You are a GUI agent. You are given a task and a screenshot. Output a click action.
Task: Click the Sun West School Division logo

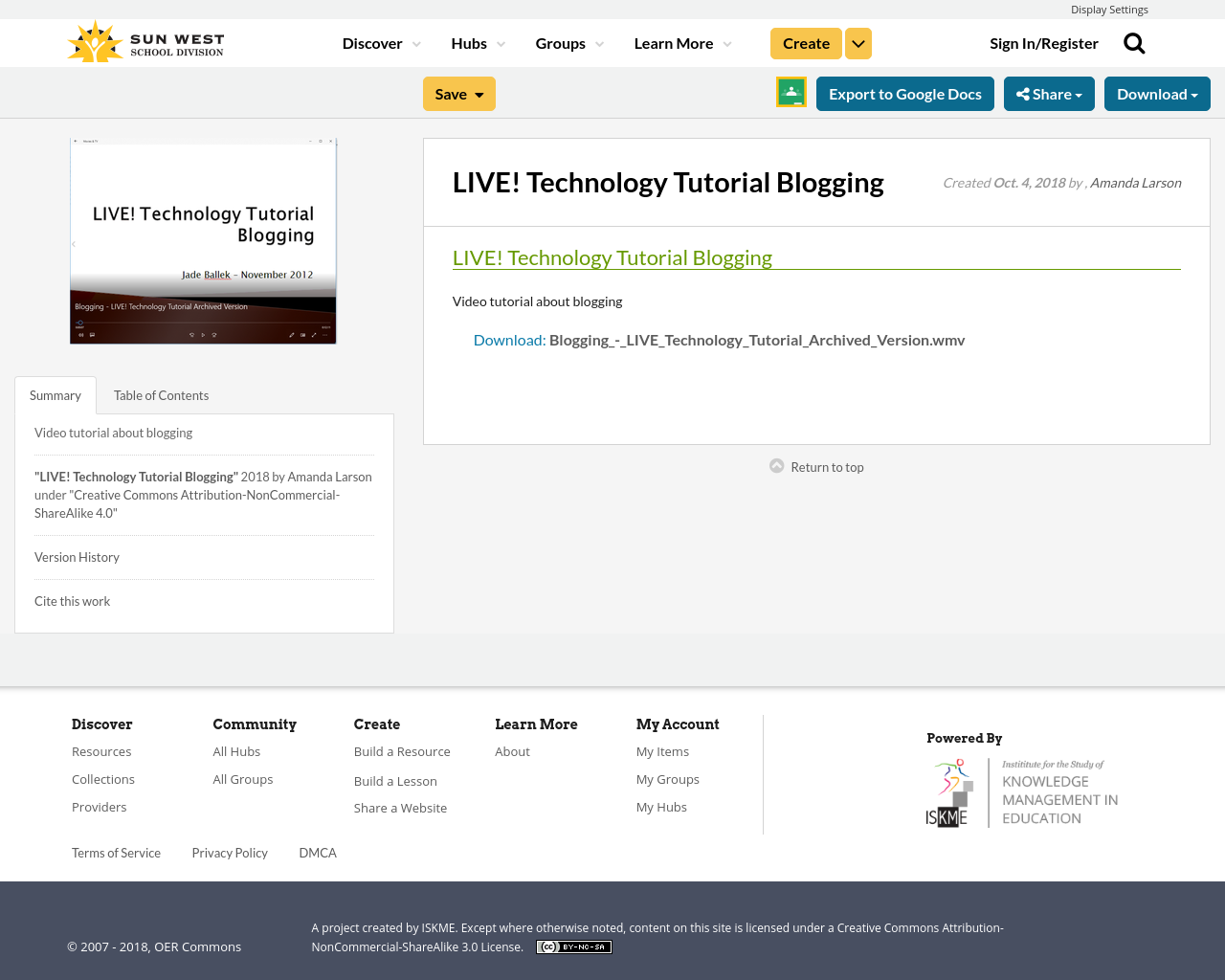(x=145, y=43)
